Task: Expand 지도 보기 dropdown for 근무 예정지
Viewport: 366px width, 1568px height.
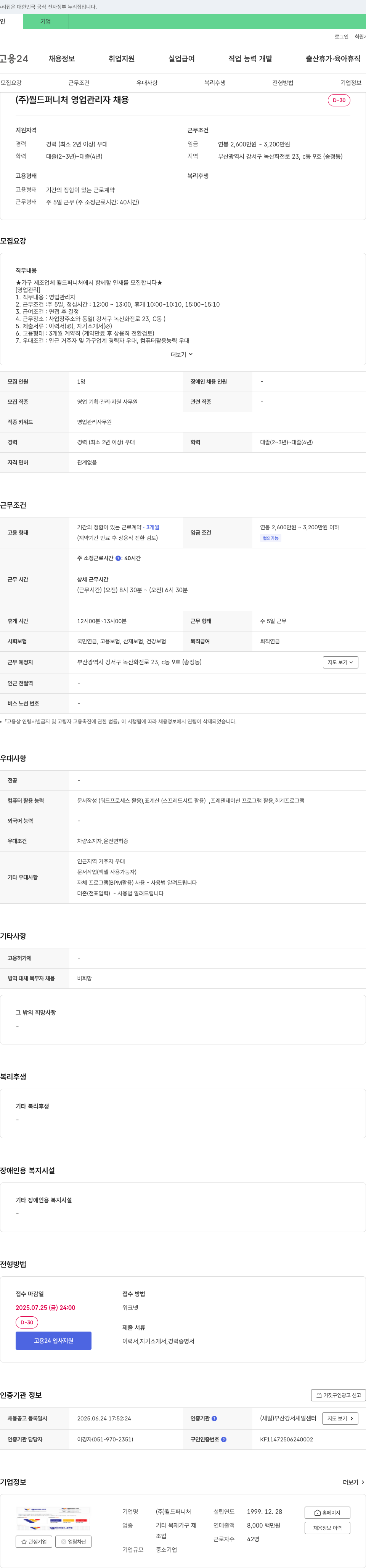Action: pos(340,662)
